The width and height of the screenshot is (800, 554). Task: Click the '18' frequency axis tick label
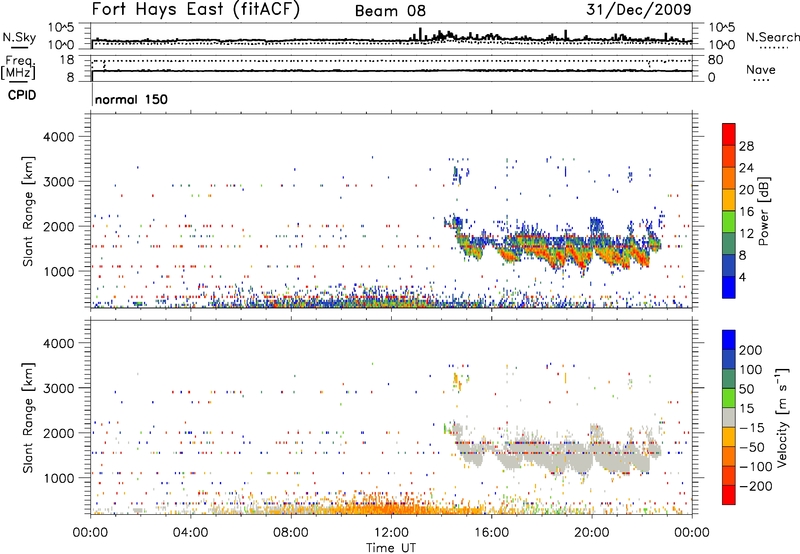(66, 60)
